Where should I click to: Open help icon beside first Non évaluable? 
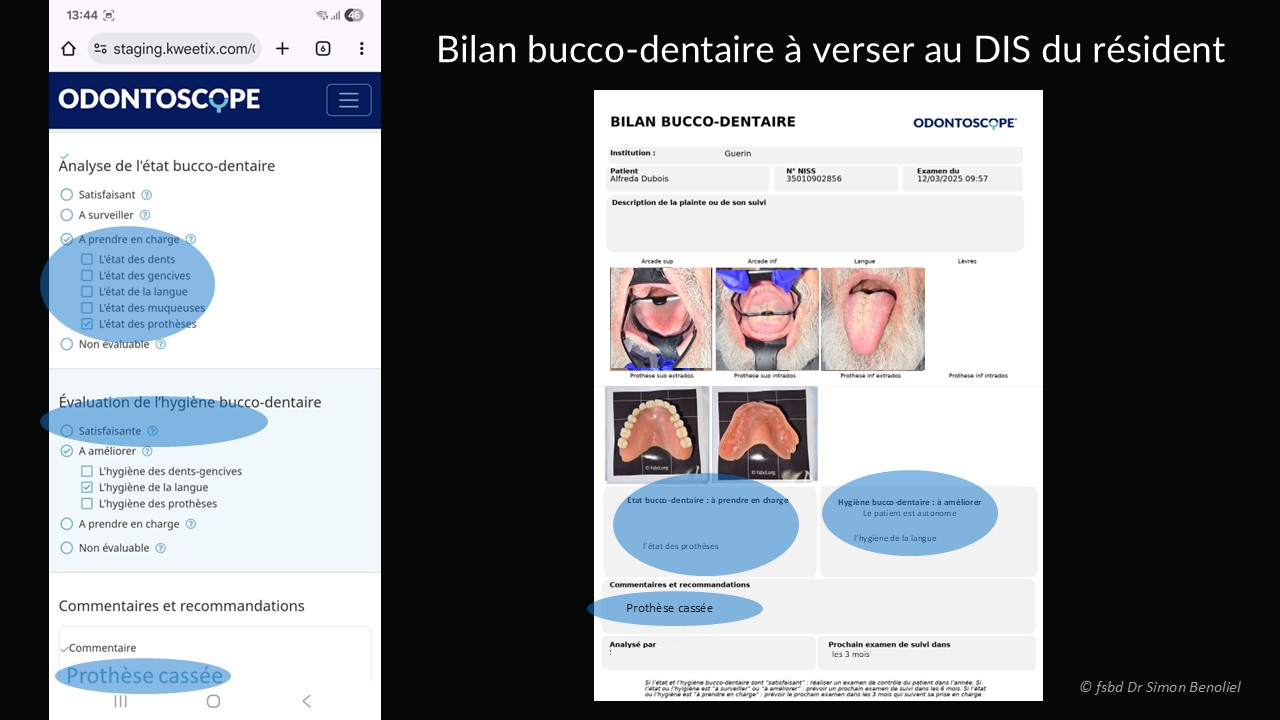[x=160, y=344]
